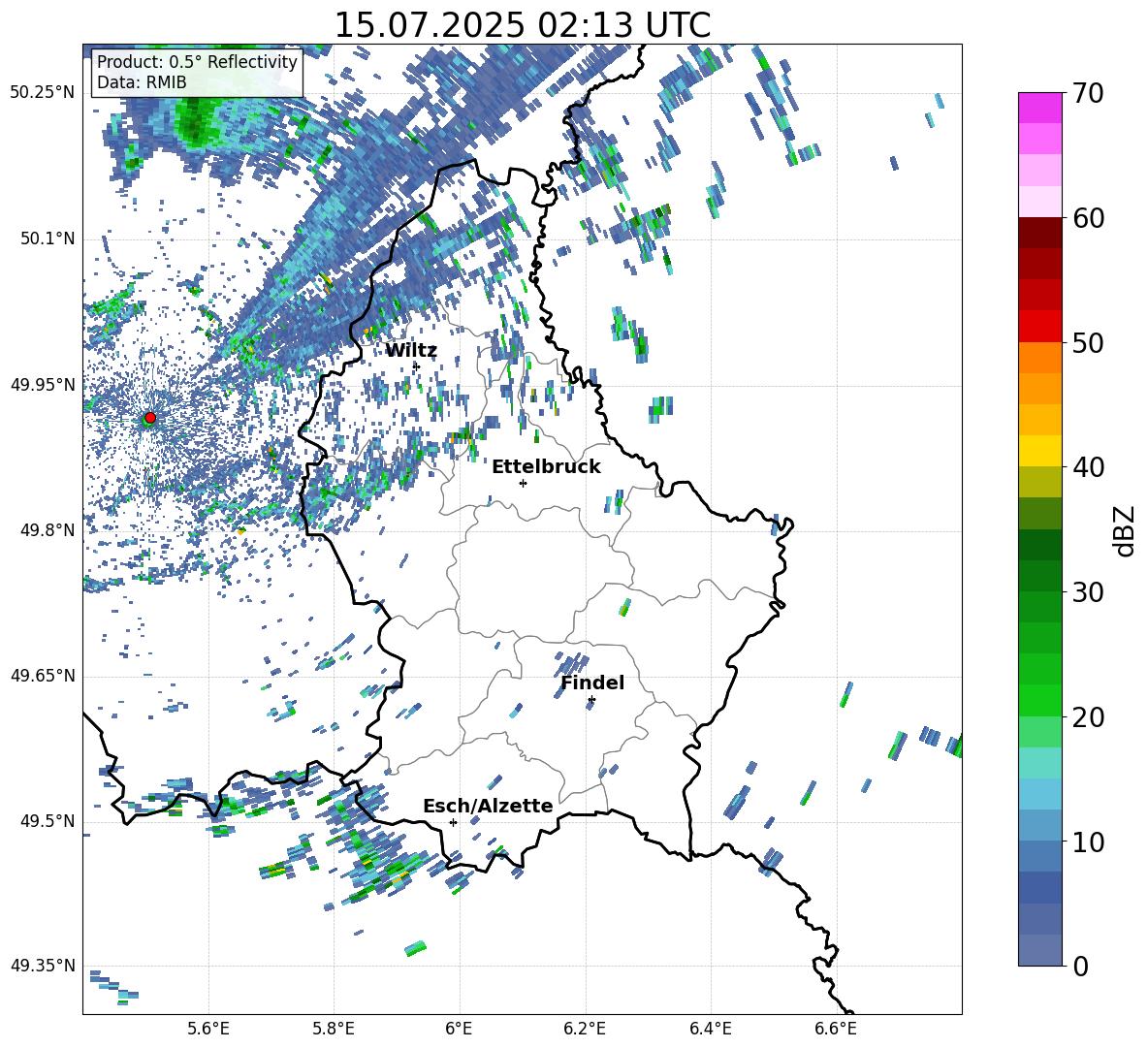
Task: Click the Ettelbruck city label
Action: (546, 467)
